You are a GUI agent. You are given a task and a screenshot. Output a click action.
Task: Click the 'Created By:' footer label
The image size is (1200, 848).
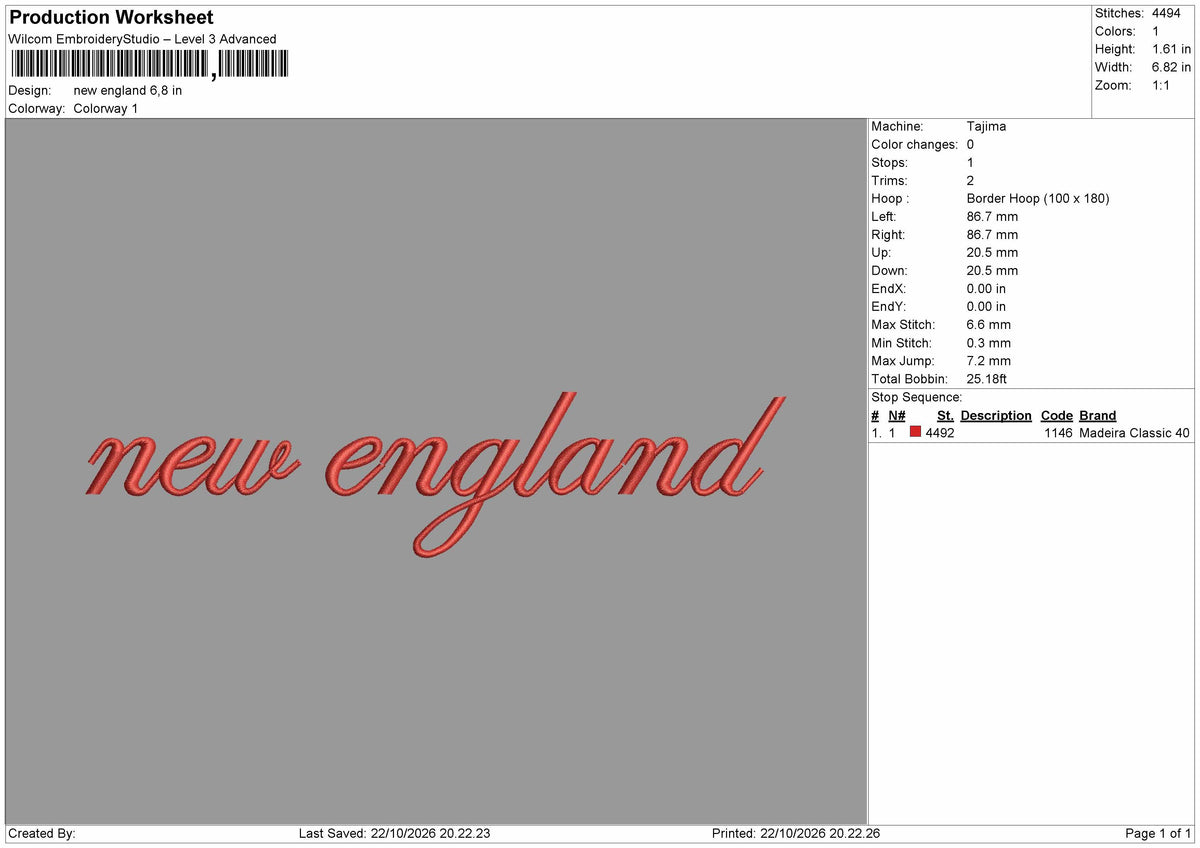click(42, 833)
